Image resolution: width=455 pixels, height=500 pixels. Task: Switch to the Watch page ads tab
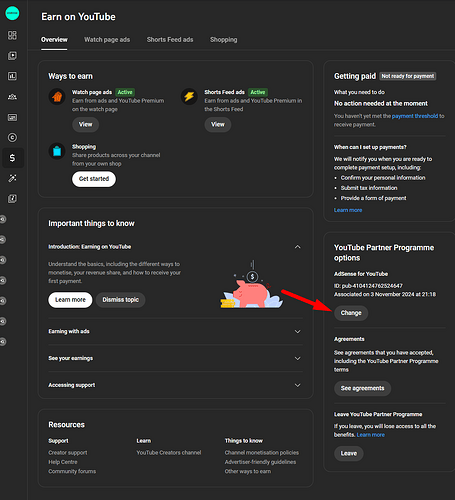107,40
